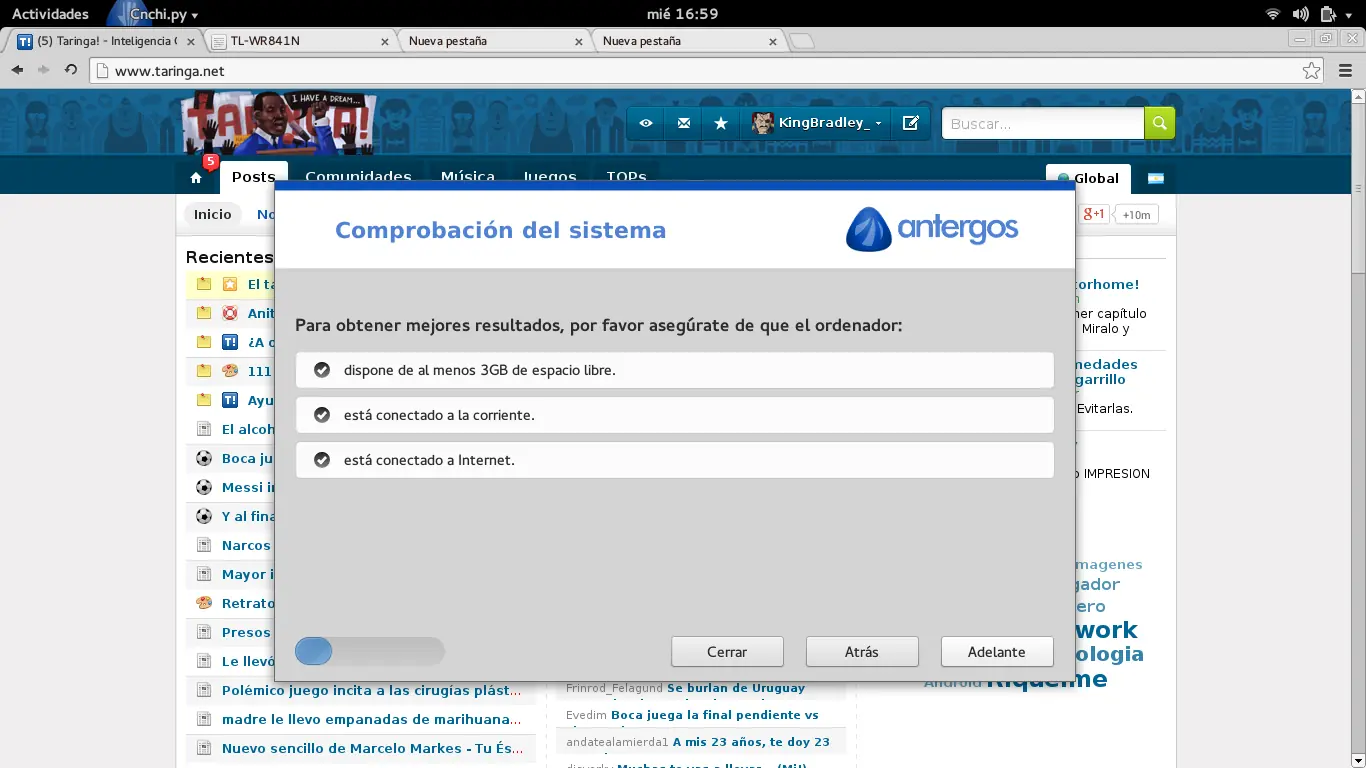This screenshot has width=1366, height=768.
Task: Open 'Boca juega la final pendiente vs' link
Action: tap(715, 715)
